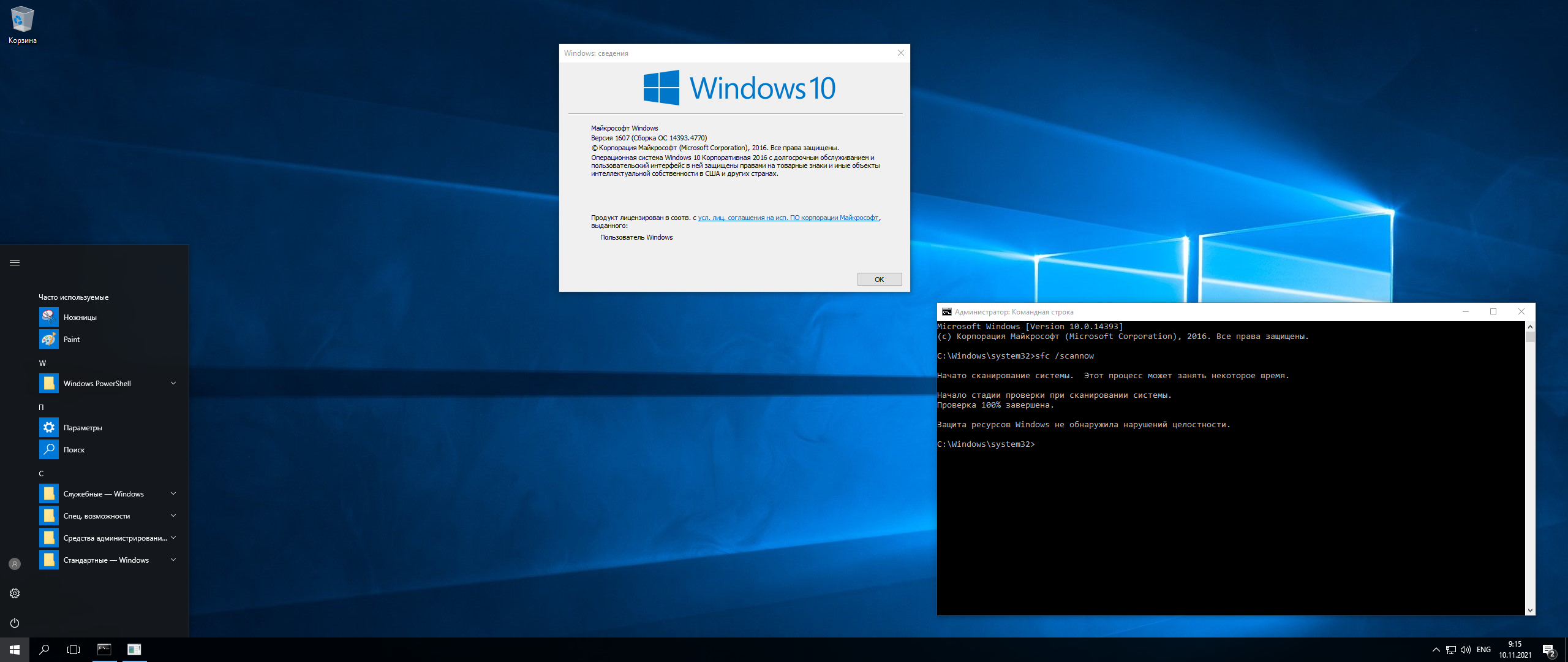1568x662 pixels.
Task: Click the Start menu hamburger icon
Action: point(15,263)
